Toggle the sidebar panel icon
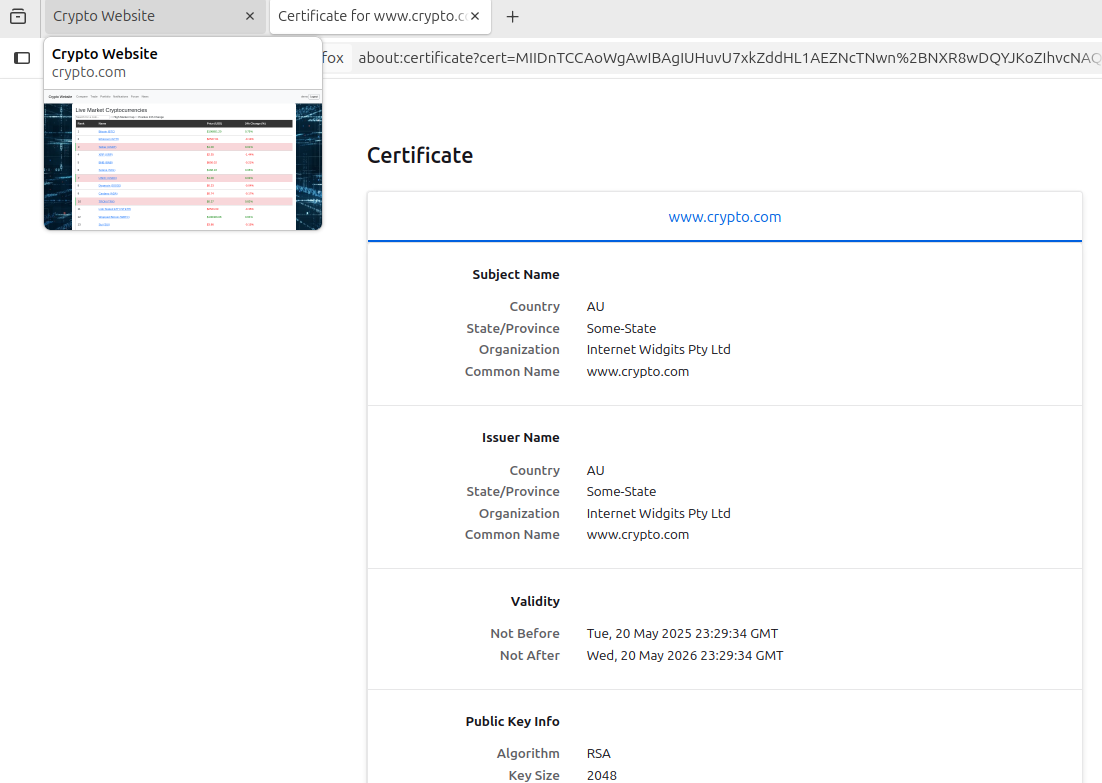This screenshot has width=1102, height=783. (x=22, y=58)
